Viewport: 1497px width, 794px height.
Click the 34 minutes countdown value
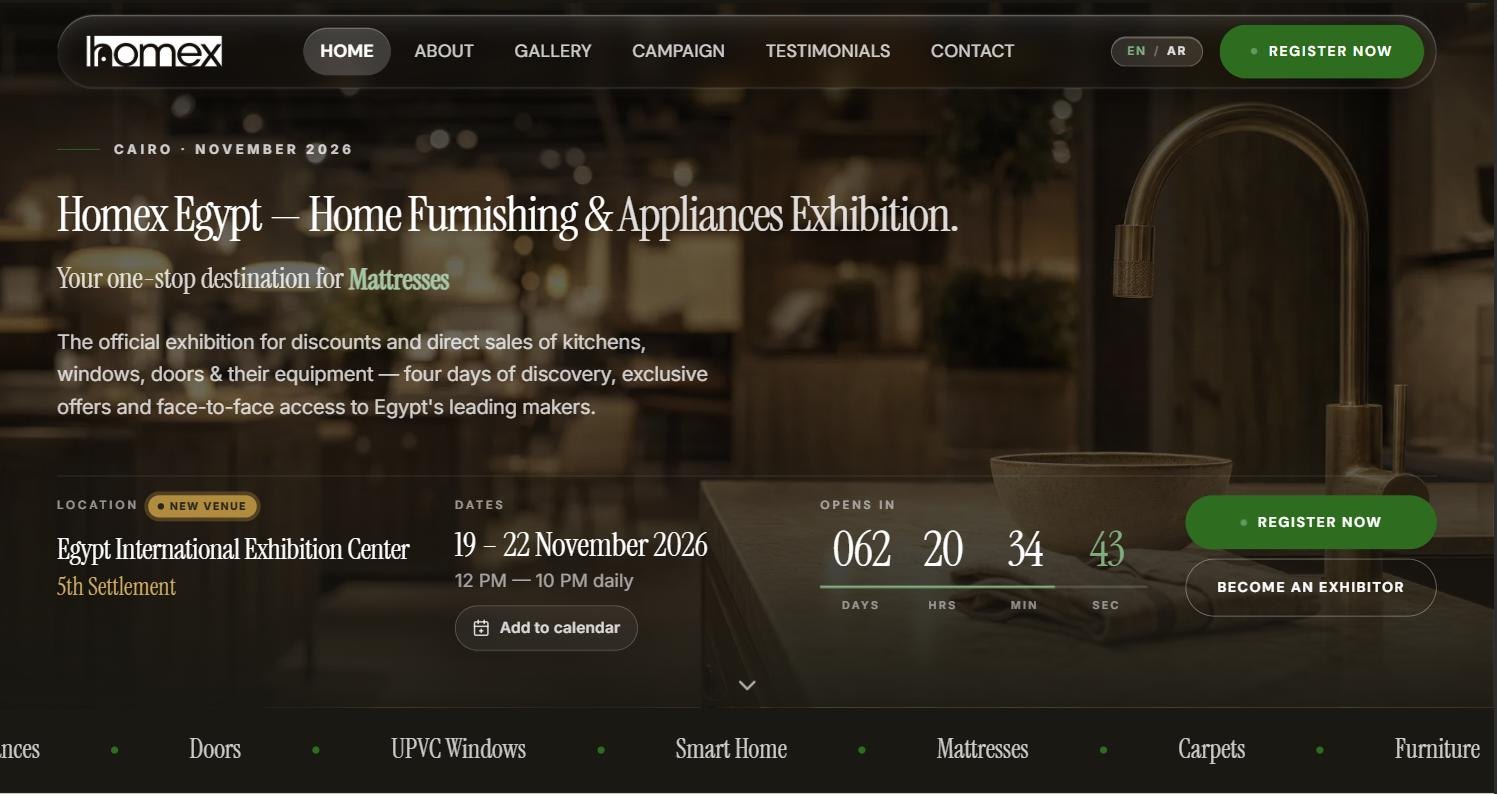[1025, 549]
